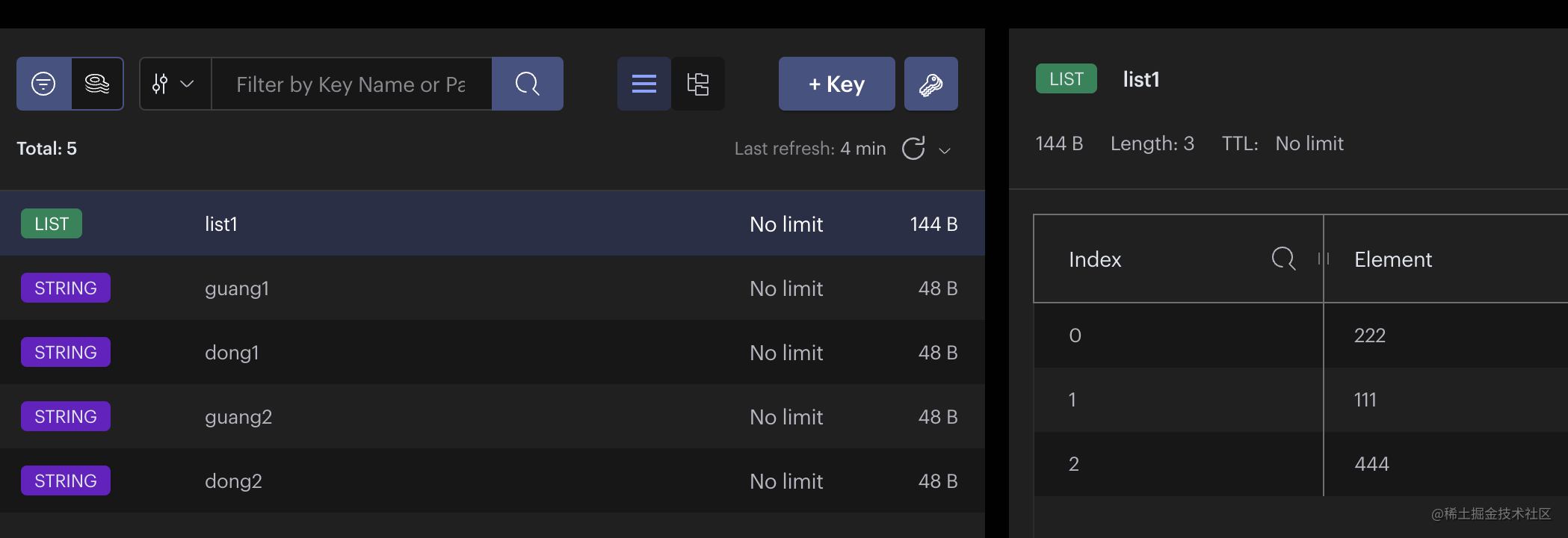Click in the Filter by Key Name field
This screenshot has height=538, width=1568.
(x=351, y=84)
